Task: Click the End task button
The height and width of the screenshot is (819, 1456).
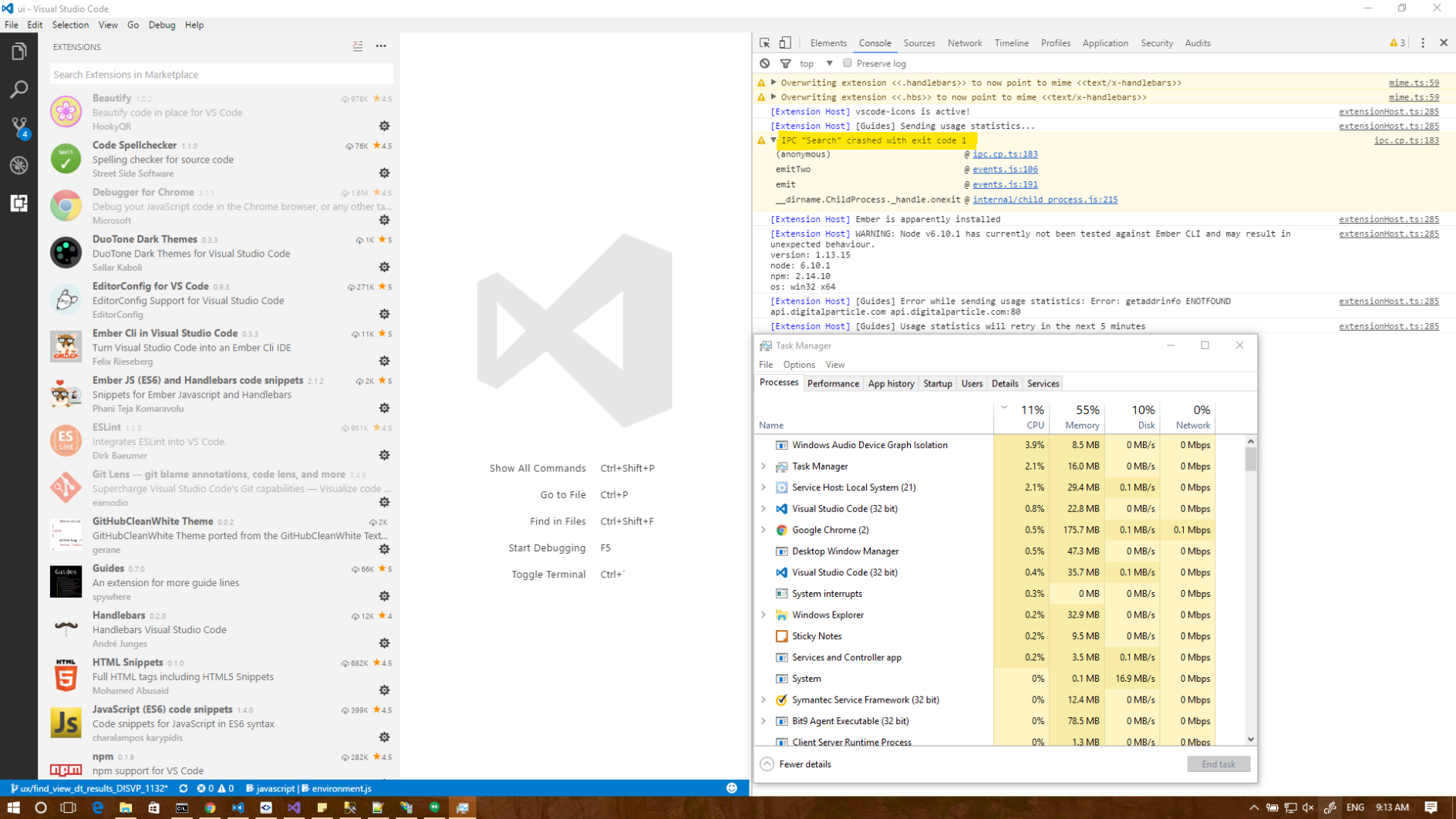Action: (x=1218, y=764)
